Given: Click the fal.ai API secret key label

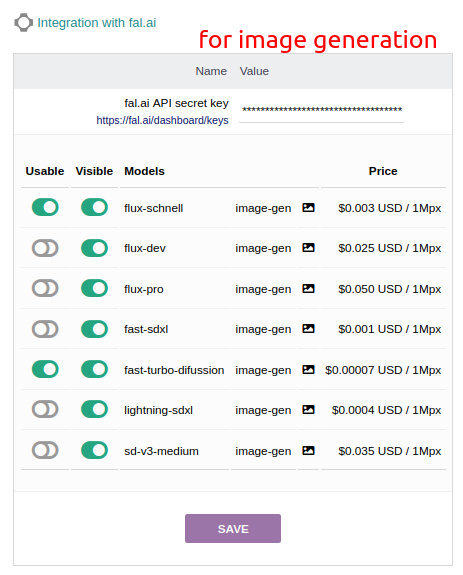Looking at the screenshot, I should [176, 104].
